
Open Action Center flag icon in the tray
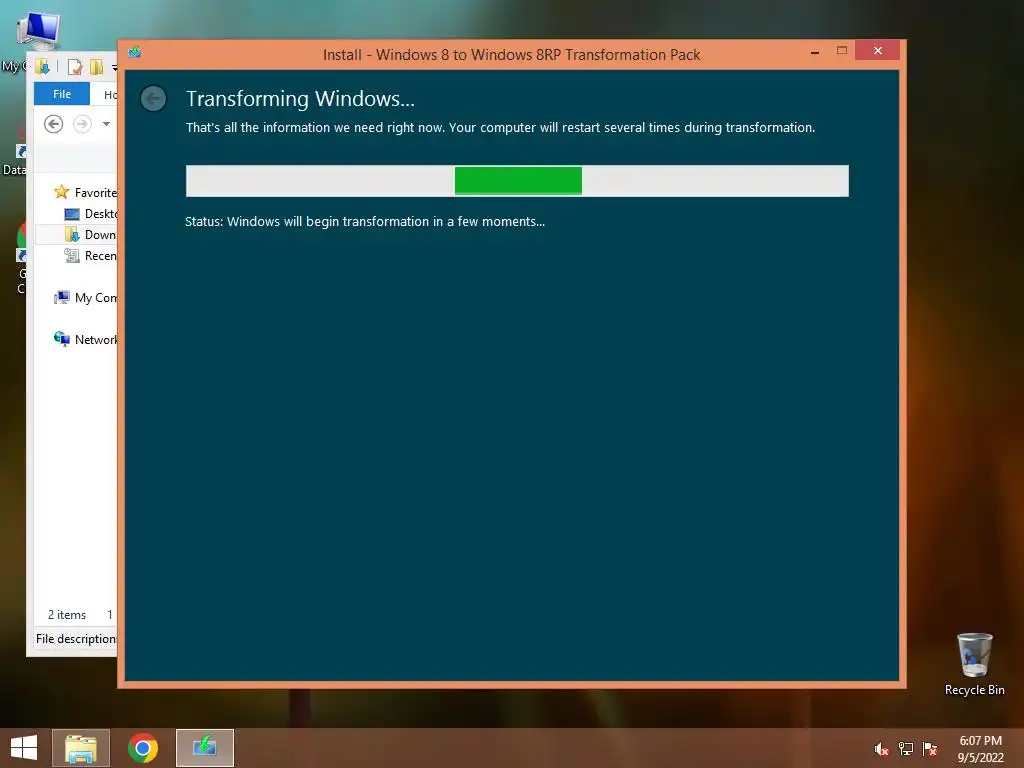pyautogui.click(x=930, y=749)
